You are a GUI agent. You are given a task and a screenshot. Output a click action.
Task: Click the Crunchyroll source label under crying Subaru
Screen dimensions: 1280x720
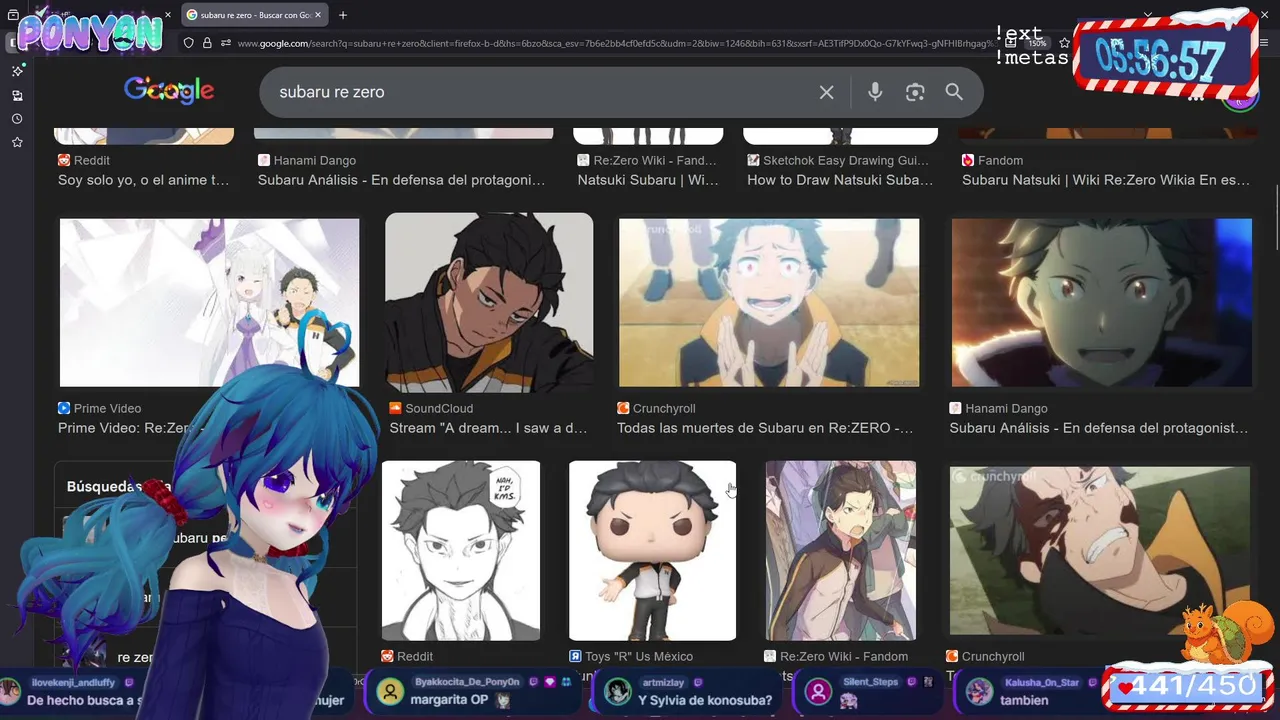click(656, 408)
